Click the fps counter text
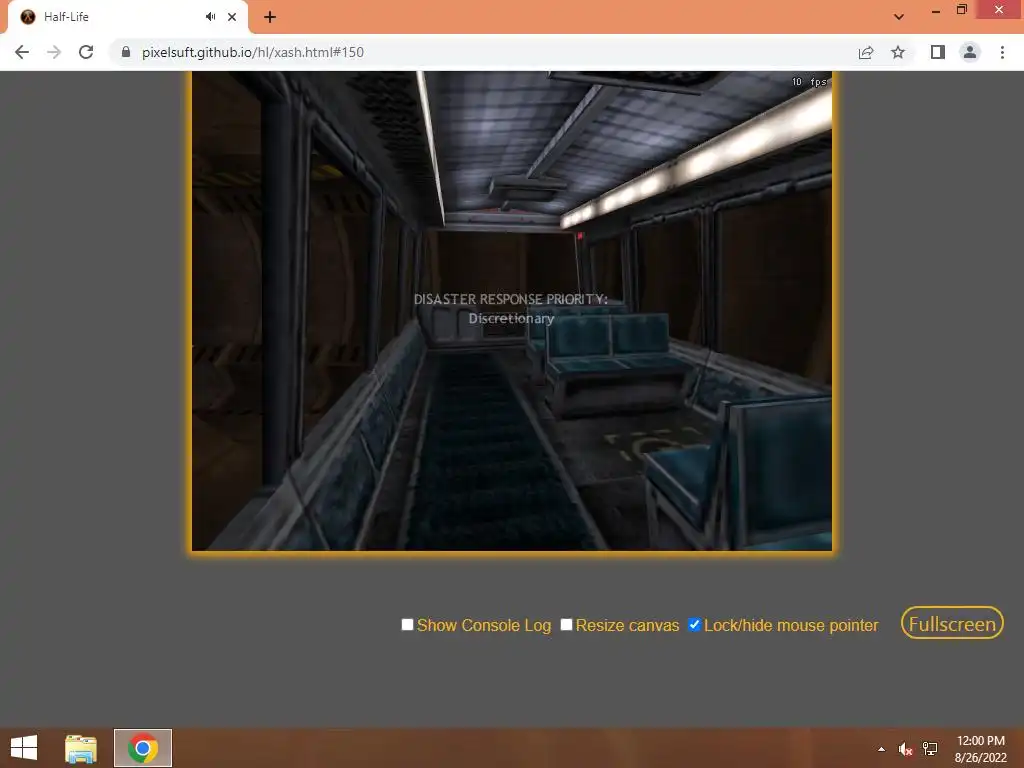Image resolution: width=1024 pixels, height=768 pixels. point(809,82)
